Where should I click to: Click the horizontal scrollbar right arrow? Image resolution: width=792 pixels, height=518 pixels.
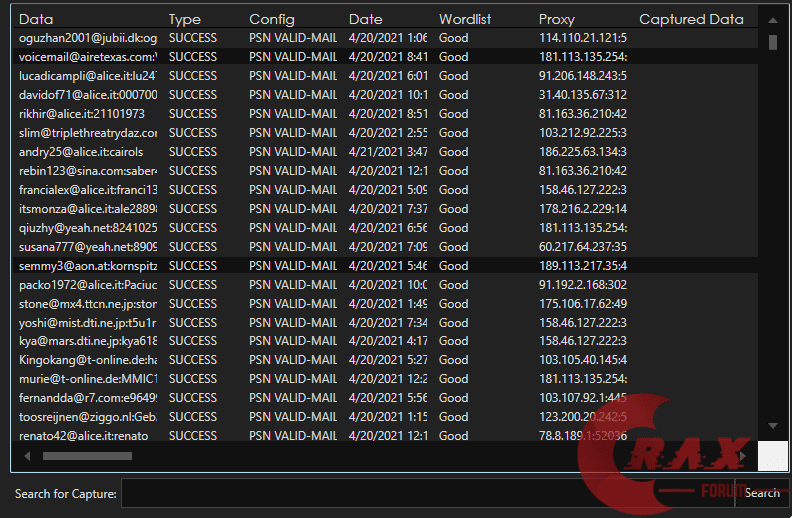742,456
